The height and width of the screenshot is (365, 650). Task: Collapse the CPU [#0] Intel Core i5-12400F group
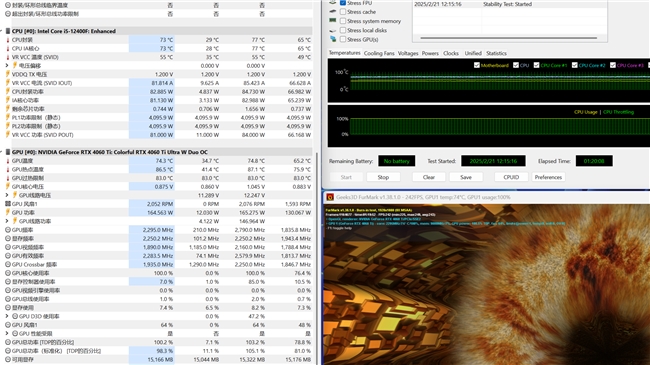tap(2, 31)
